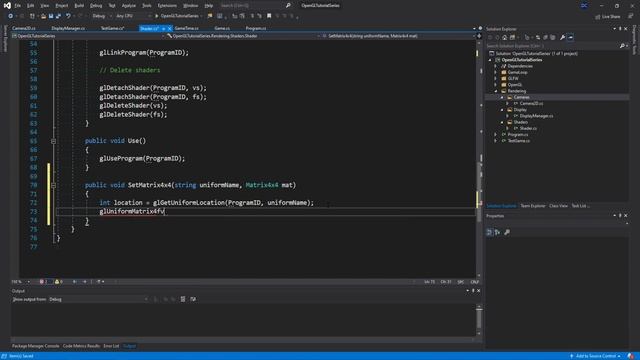This screenshot has height=360, width=640.
Task: Open Code Metrics Results tab
Action: (x=81, y=346)
